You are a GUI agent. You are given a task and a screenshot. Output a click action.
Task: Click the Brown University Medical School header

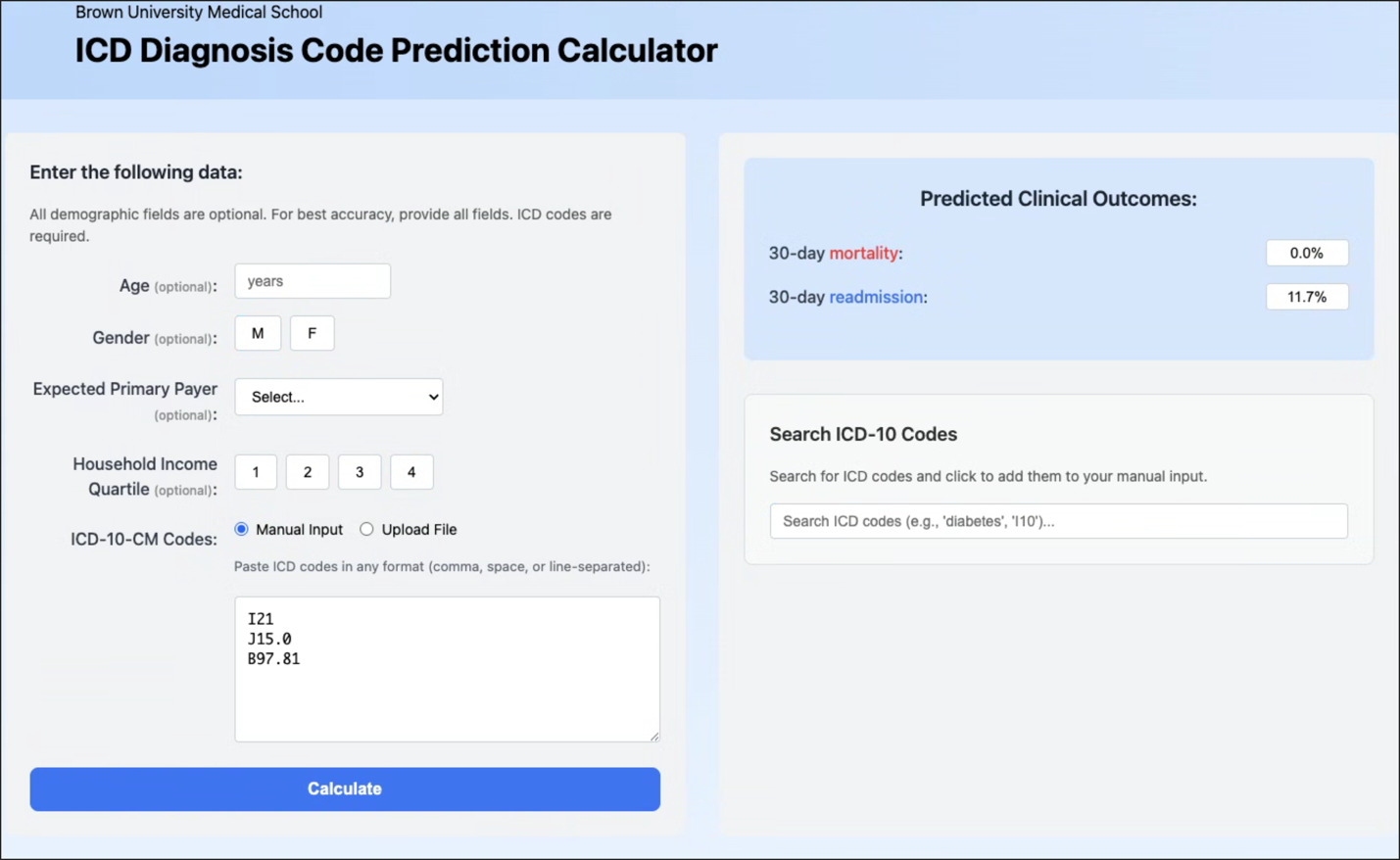pos(197,12)
